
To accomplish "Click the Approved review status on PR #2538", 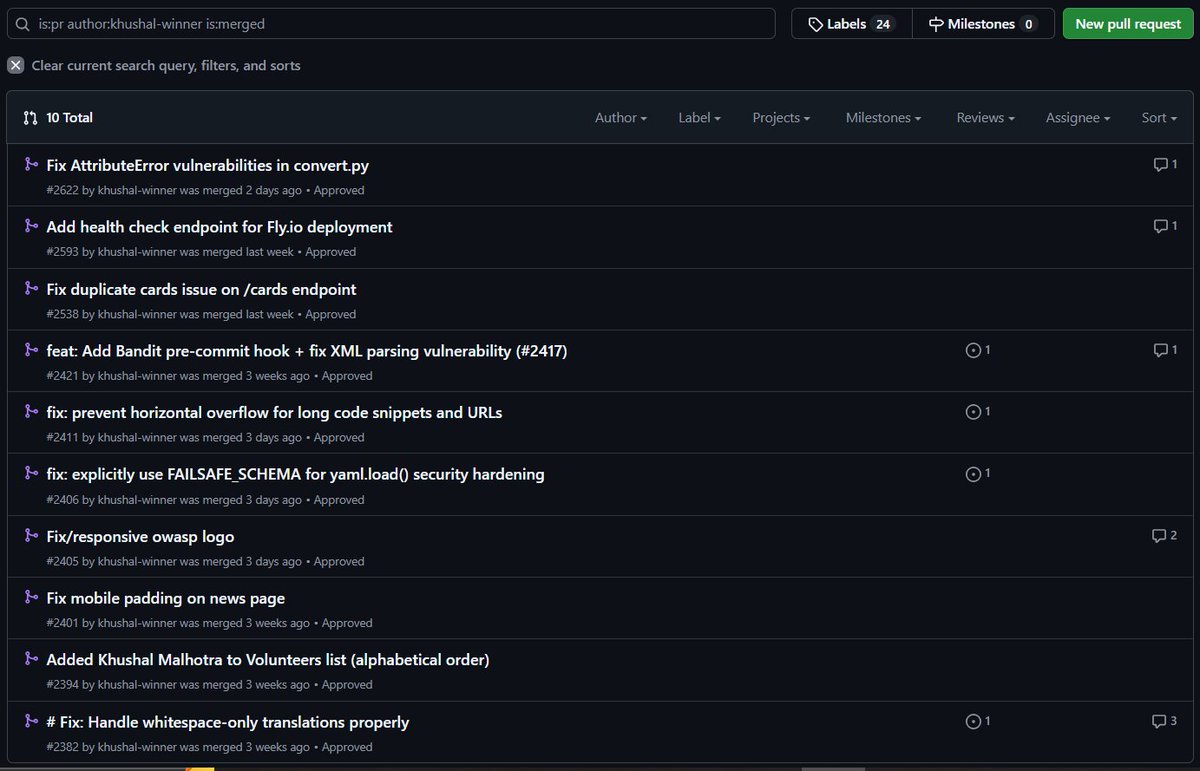I will pos(331,314).
